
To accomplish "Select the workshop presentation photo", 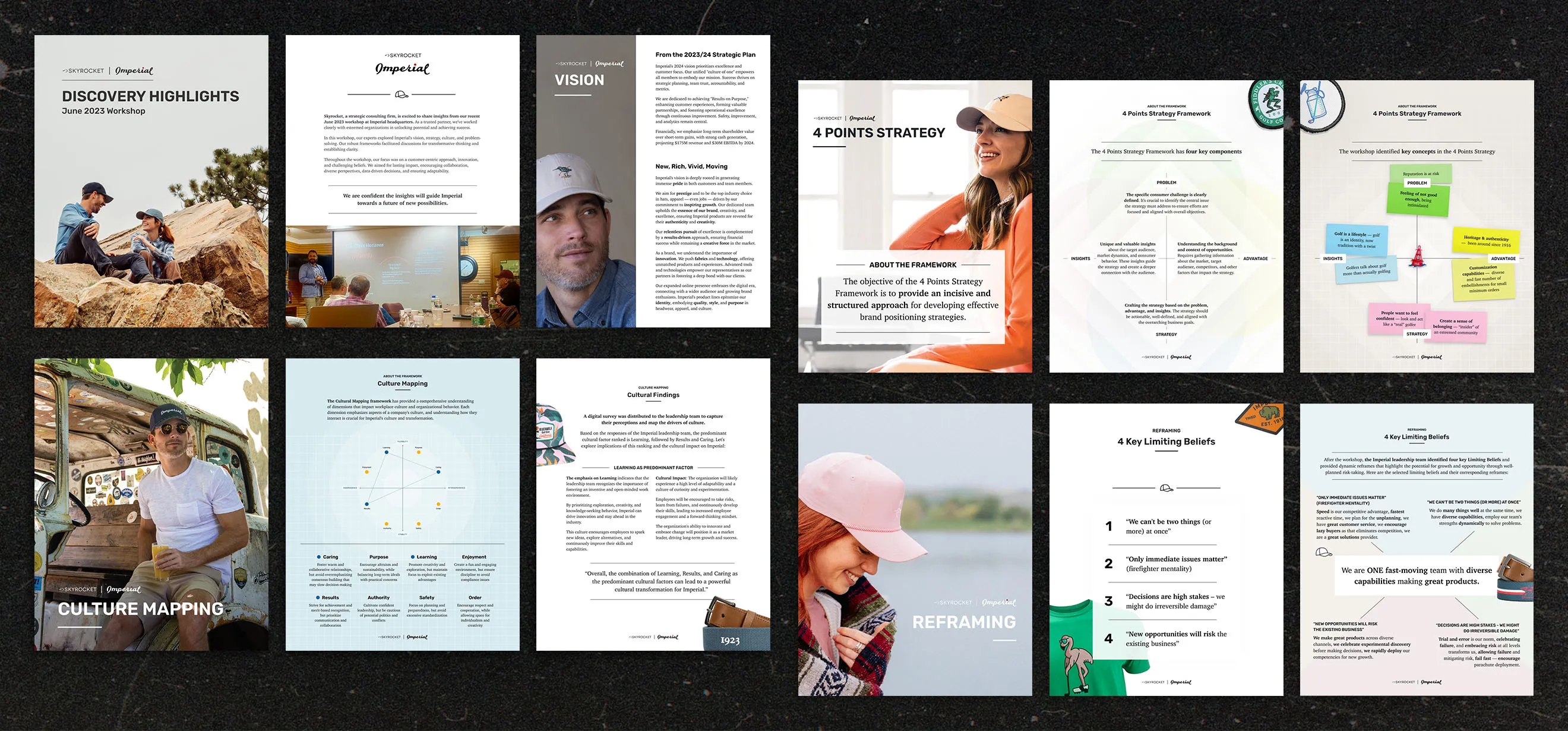I will (x=402, y=276).
